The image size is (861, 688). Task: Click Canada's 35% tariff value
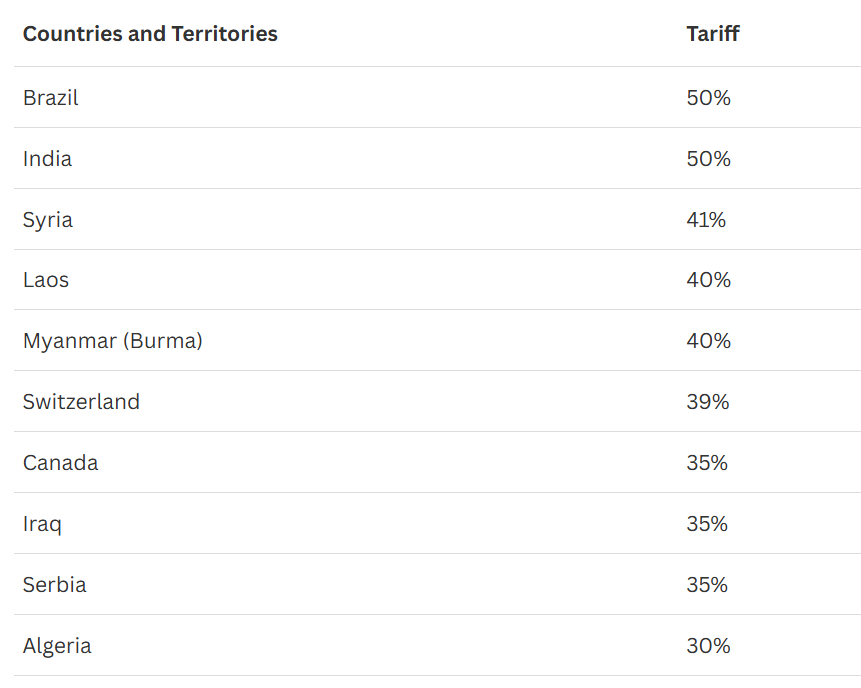pyautogui.click(x=707, y=463)
